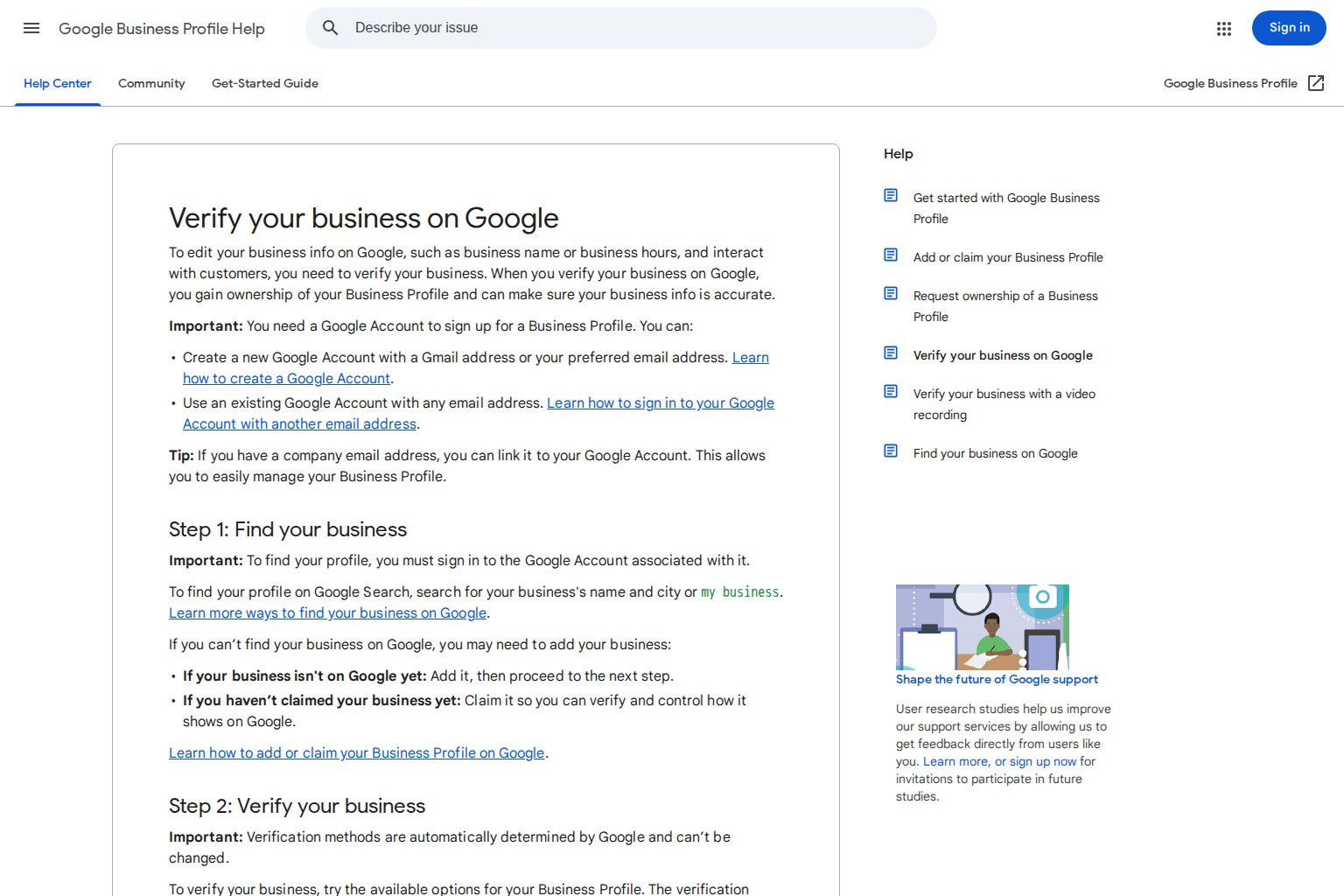The width and height of the screenshot is (1344, 896).
Task: Open sign in with another email address link
Action: [x=479, y=413]
